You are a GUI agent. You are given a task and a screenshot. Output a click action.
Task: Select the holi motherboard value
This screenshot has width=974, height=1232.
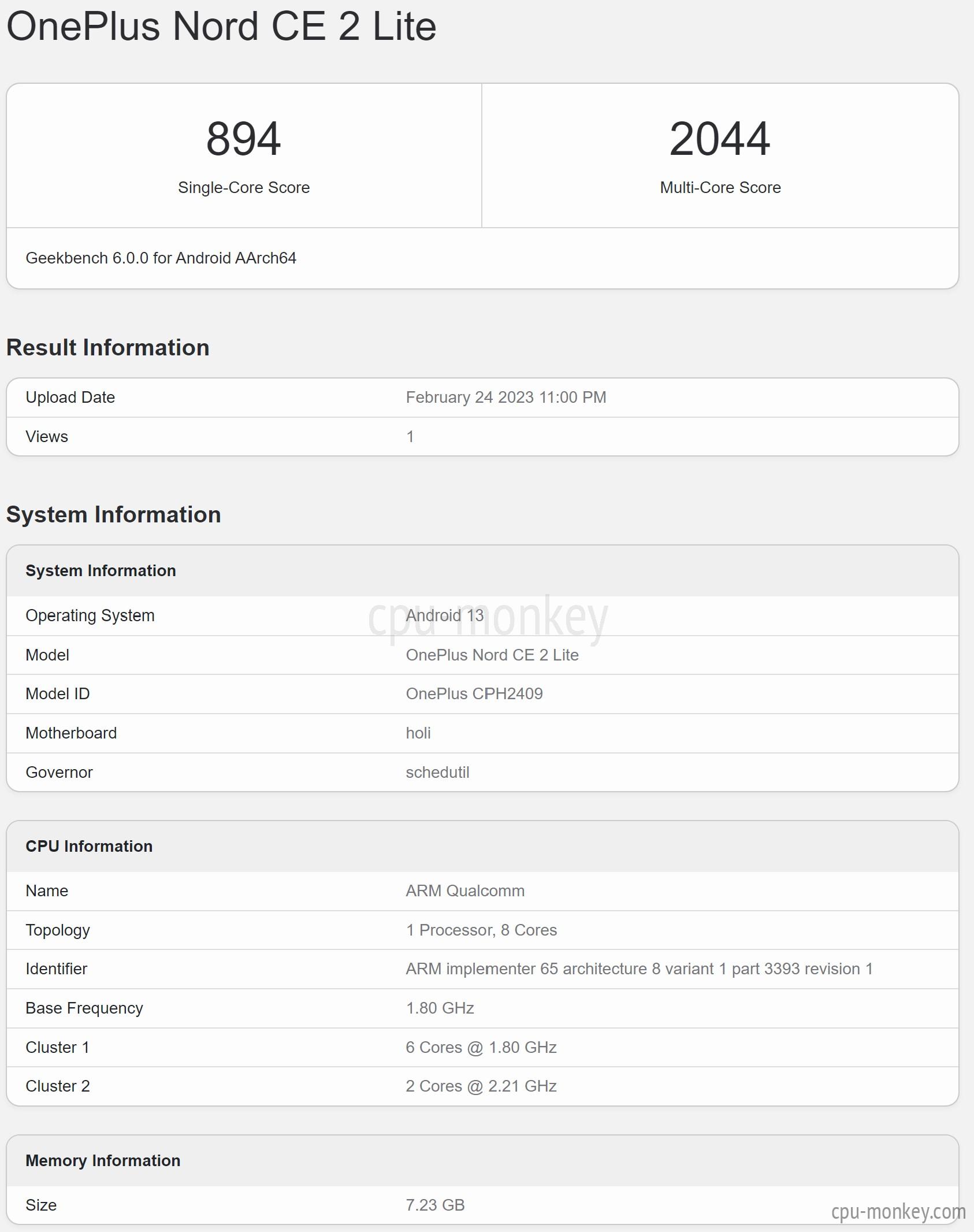click(418, 733)
